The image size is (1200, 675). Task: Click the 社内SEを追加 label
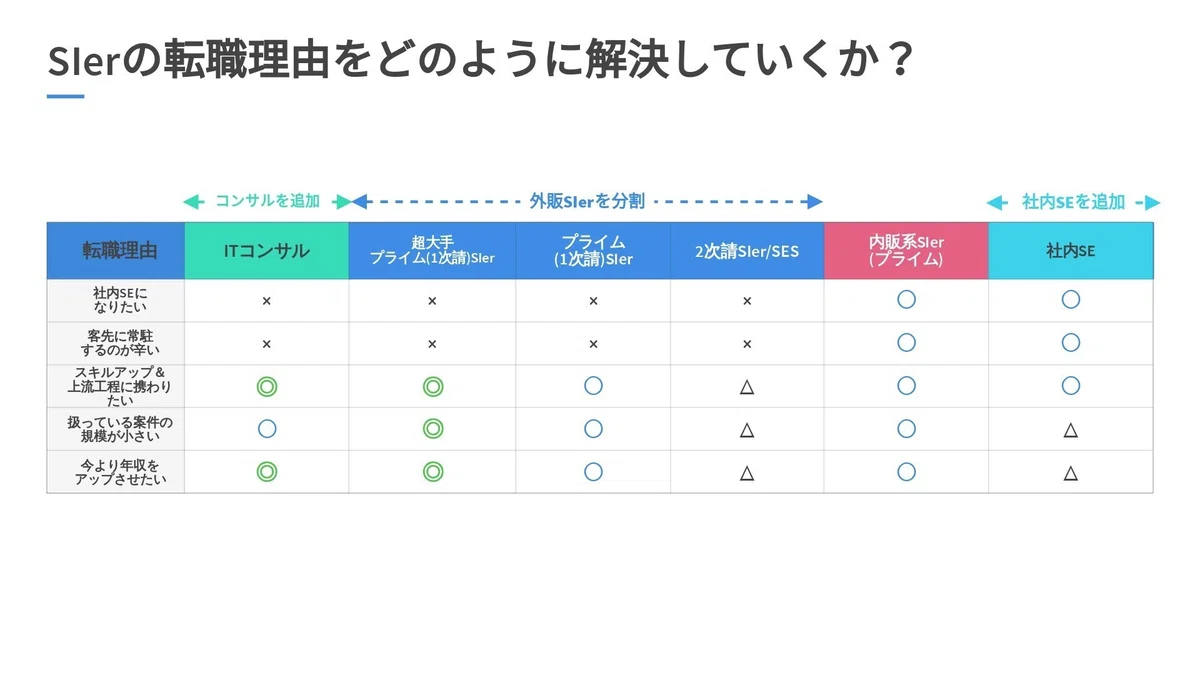point(1073,201)
